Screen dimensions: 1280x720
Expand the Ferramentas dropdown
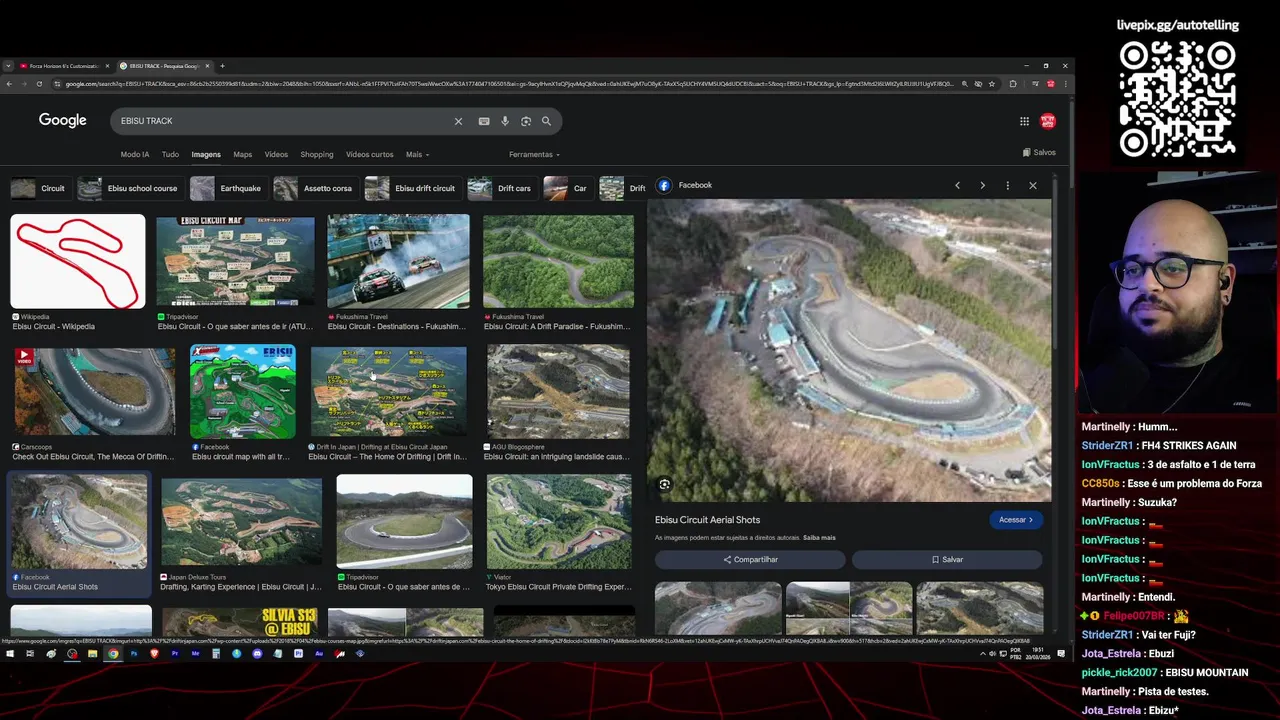coord(534,155)
